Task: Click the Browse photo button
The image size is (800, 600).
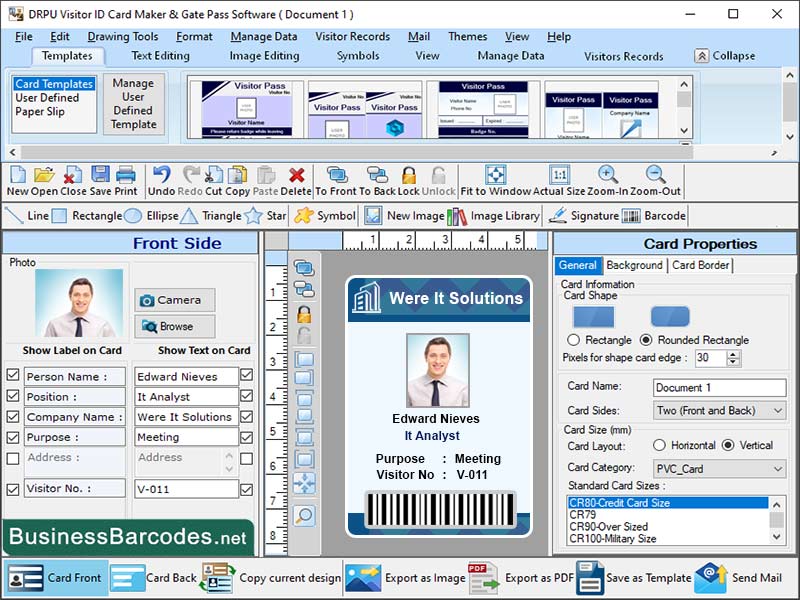Action: 174,327
